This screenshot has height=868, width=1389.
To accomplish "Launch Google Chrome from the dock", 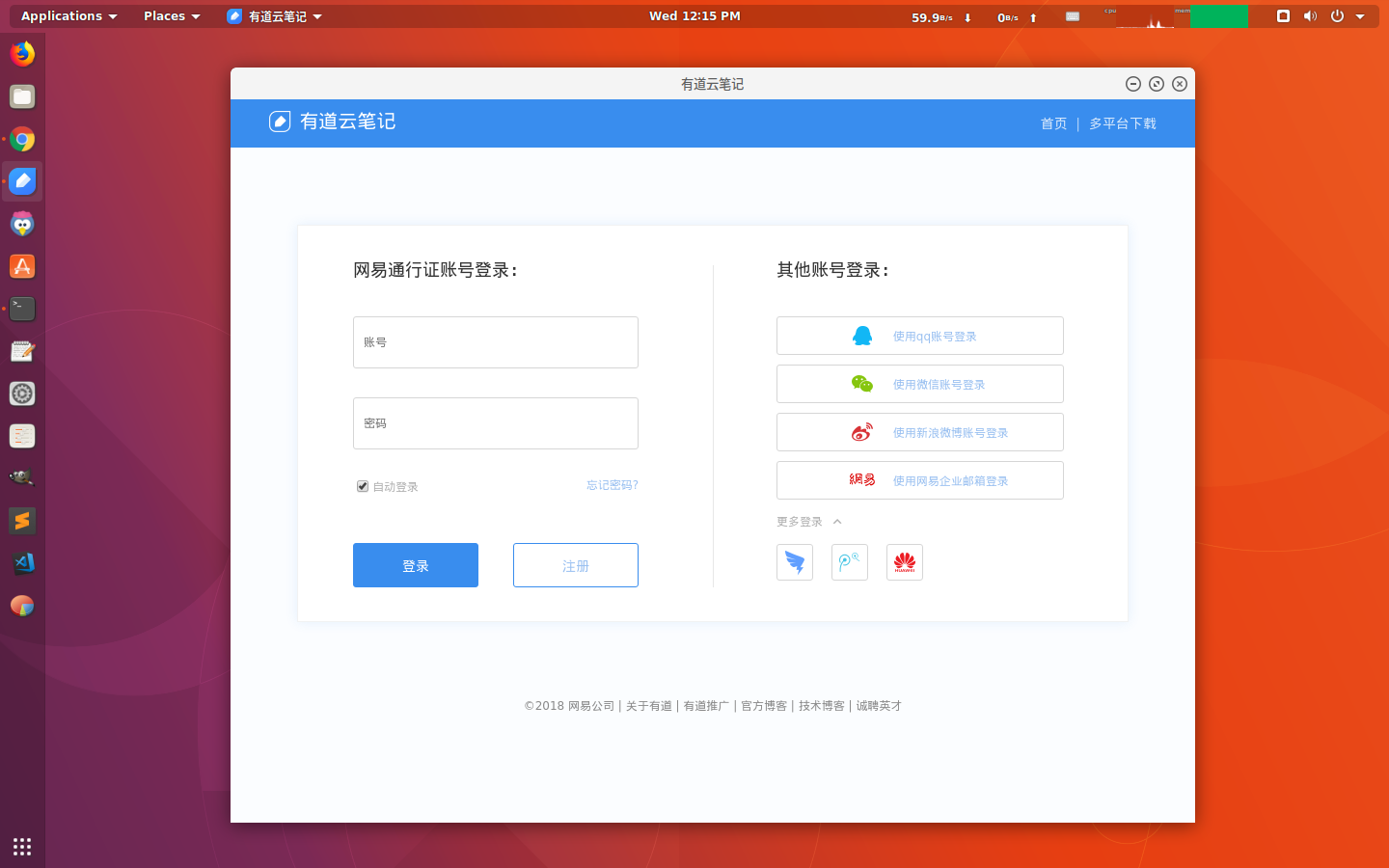I will point(22,139).
